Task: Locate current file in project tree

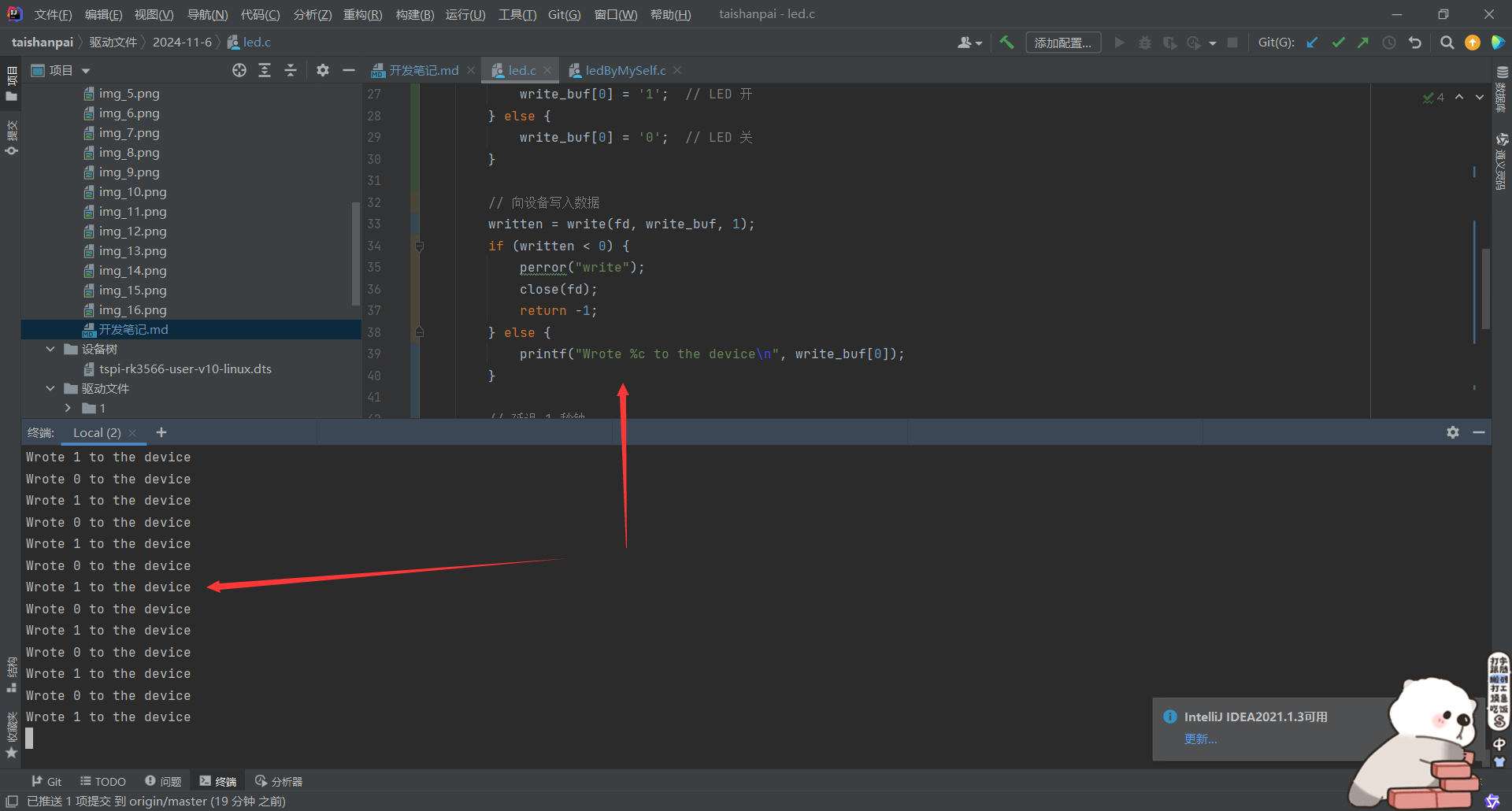Action: 239,71
